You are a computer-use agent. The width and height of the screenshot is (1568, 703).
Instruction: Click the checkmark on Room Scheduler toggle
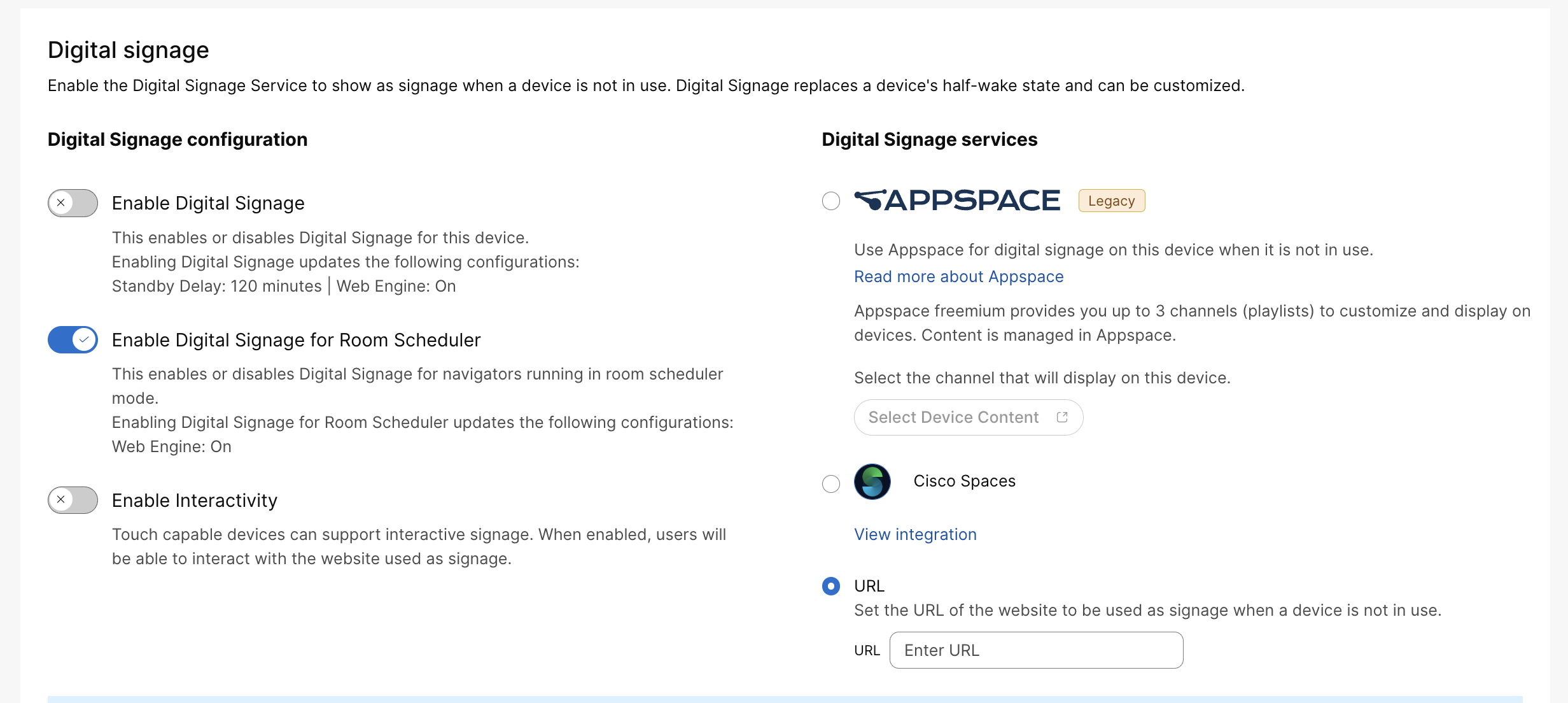83,339
